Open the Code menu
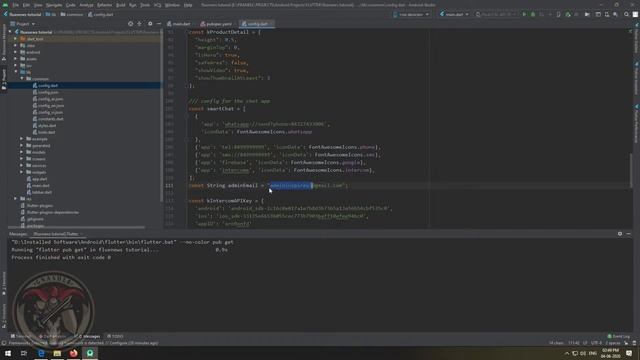Viewport: 640px width, 360px height. coord(71,5)
